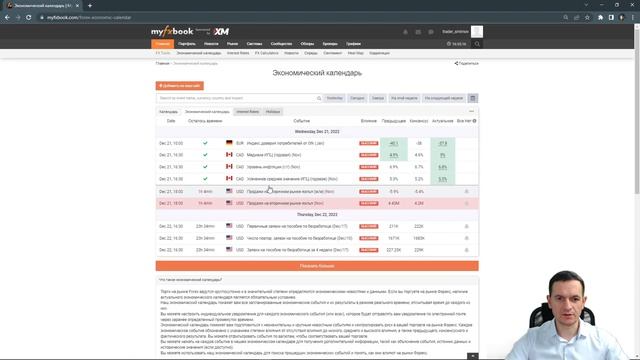Open the Обзоры menu
640x360 pixels.
(307, 44)
